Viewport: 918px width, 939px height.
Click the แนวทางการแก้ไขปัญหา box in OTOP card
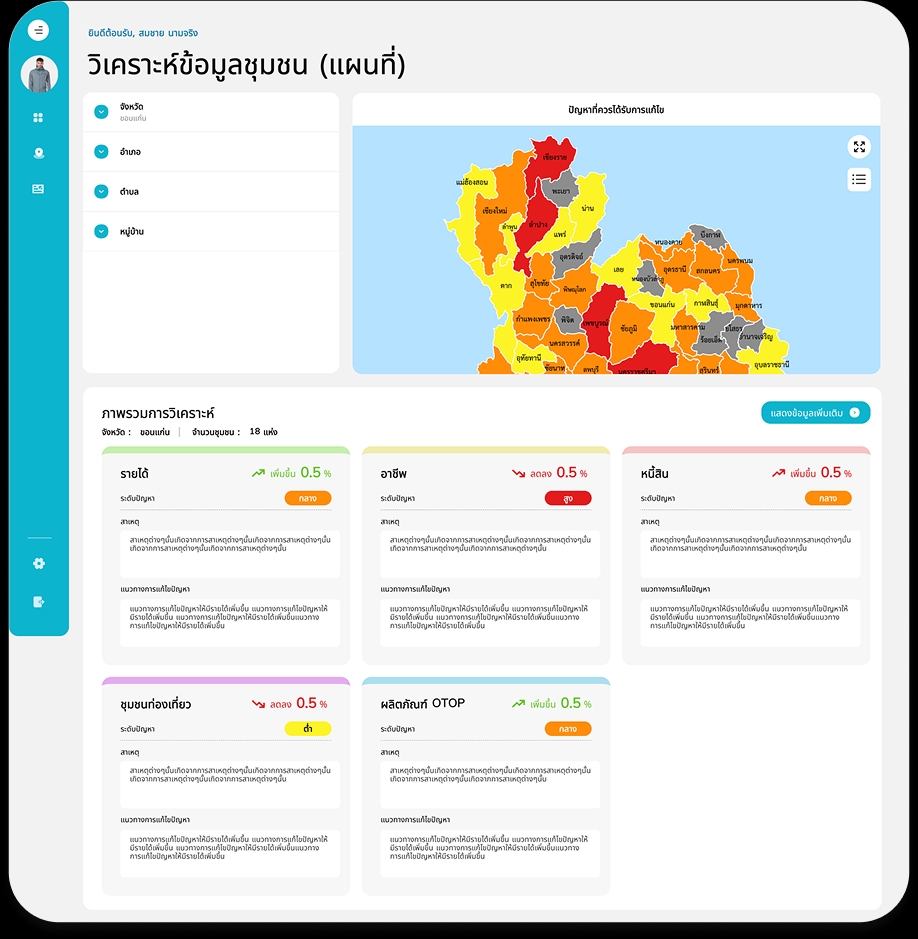click(490, 853)
